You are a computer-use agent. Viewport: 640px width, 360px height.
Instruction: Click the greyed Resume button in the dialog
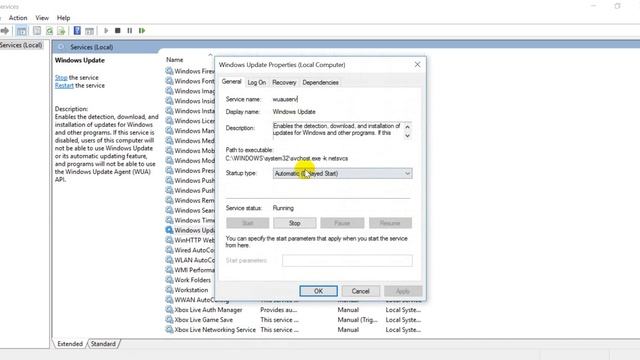(x=390, y=223)
